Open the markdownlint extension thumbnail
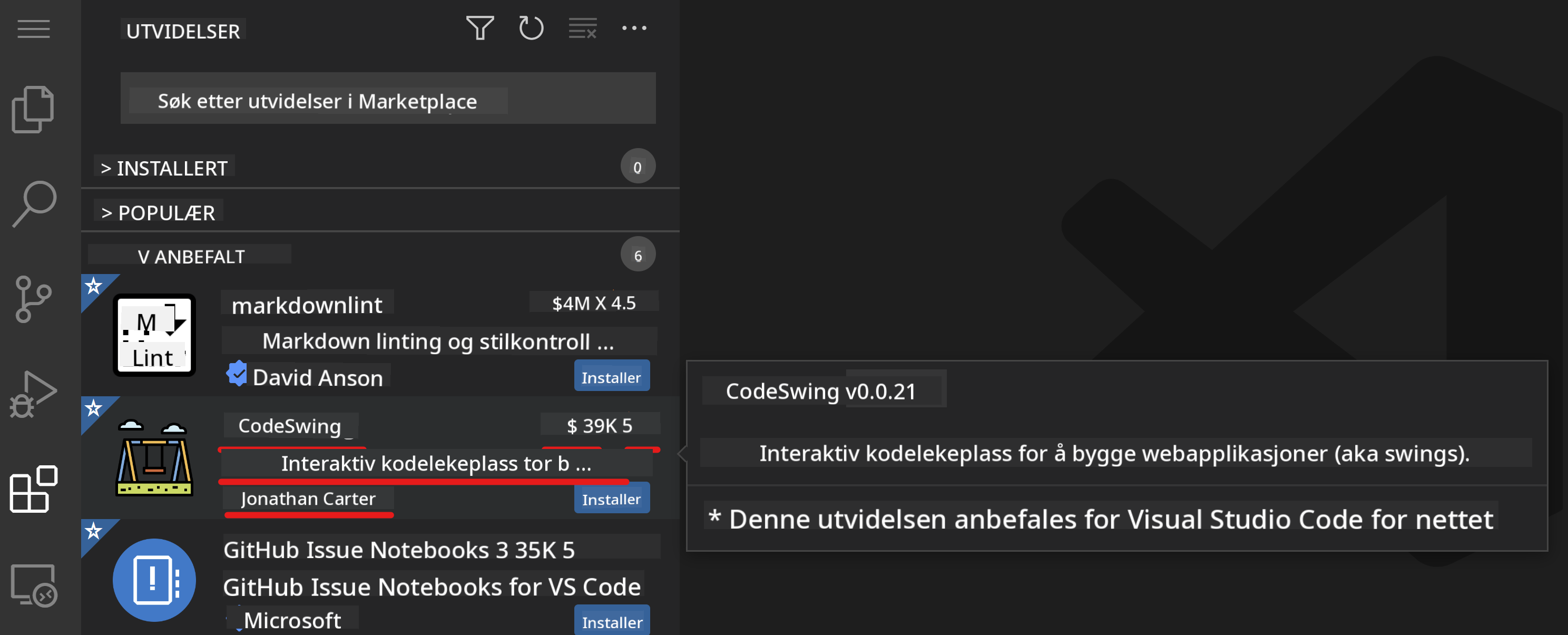The image size is (1568, 635). click(x=154, y=336)
